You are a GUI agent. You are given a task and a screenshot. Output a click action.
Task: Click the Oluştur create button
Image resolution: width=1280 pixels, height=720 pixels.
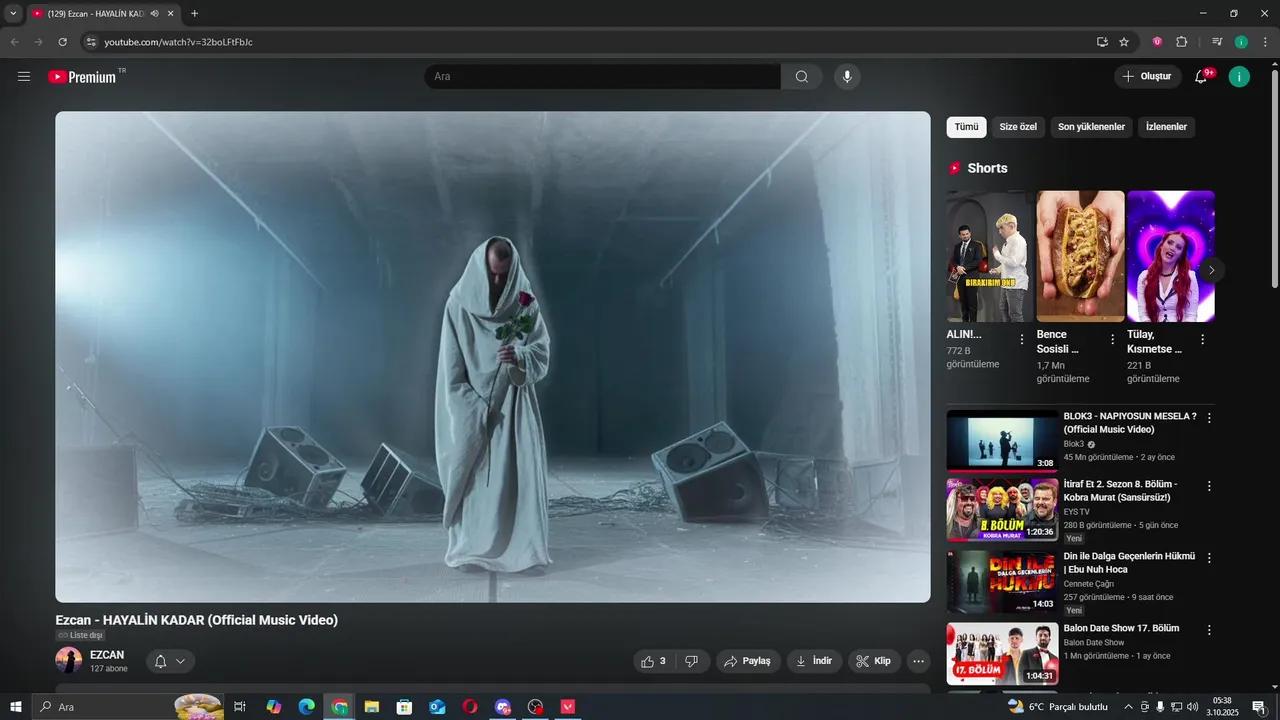click(x=1148, y=77)
